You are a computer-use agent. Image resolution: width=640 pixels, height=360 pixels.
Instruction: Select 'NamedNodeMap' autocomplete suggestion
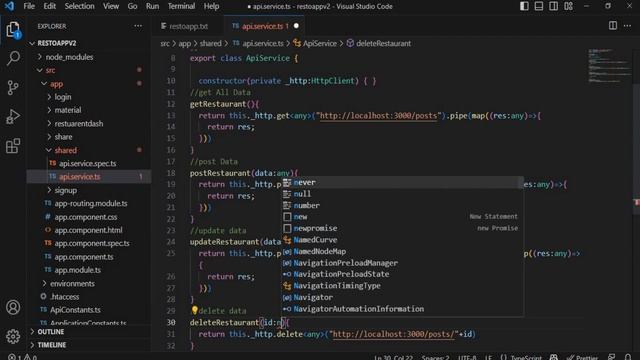pos(403,251)
